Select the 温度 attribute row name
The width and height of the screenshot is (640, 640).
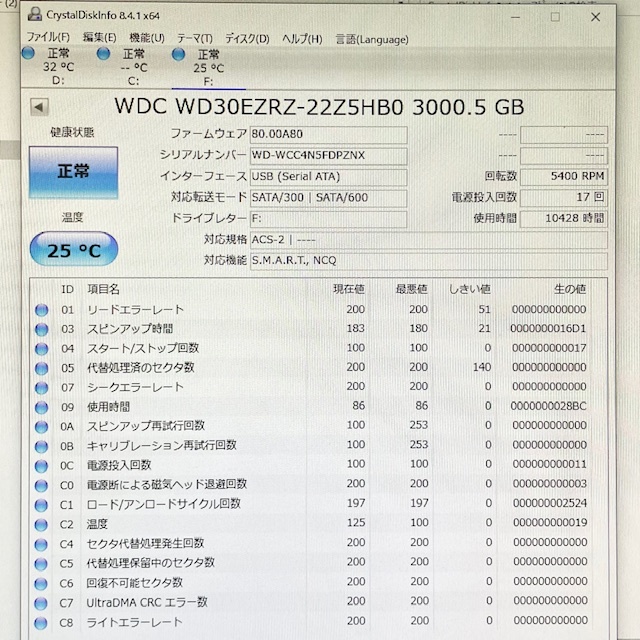pos(97,524)
